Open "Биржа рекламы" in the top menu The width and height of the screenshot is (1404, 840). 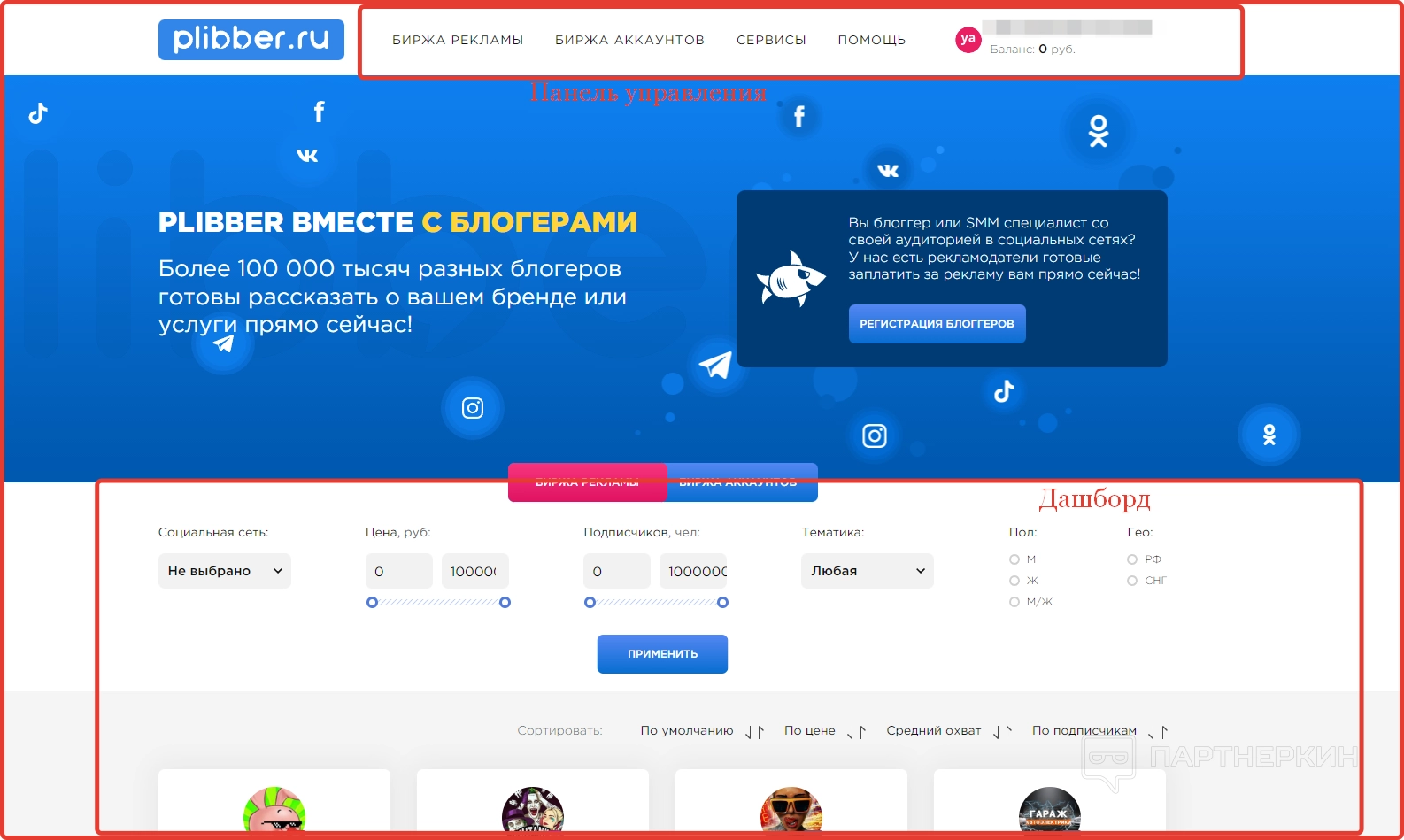click(x=458, y=40)
